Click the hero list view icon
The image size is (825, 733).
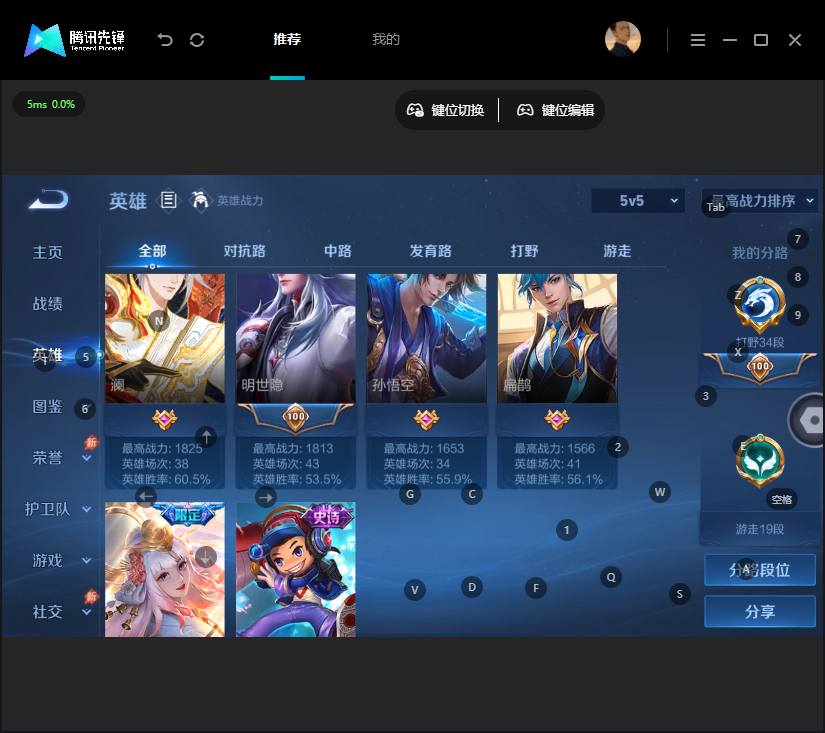pyautogui.click(x=168, y=200)
